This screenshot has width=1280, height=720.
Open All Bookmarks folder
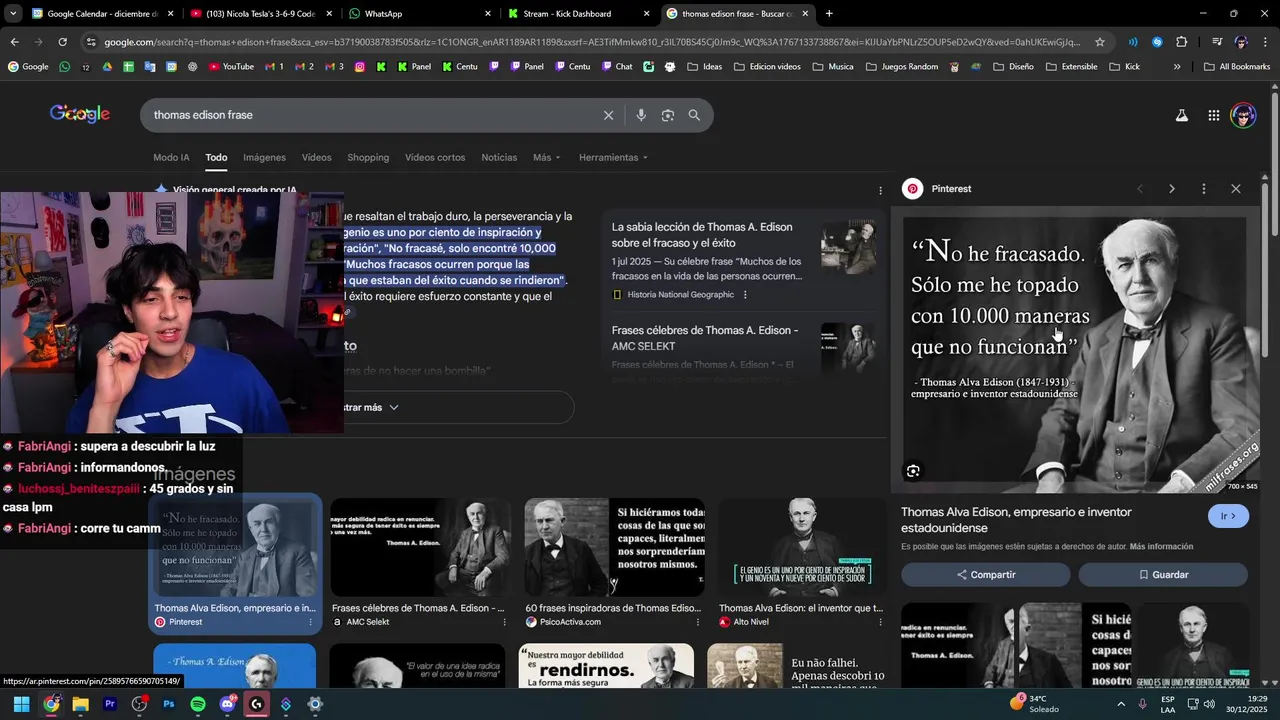1236,67
